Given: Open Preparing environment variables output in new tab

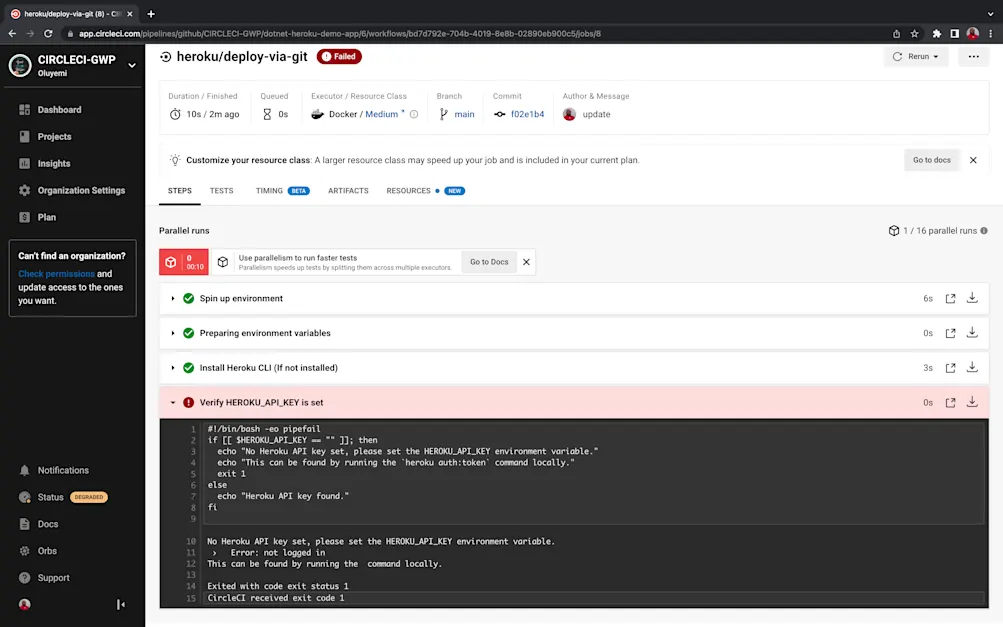Looking at the screenshot, I should (951, 333).
